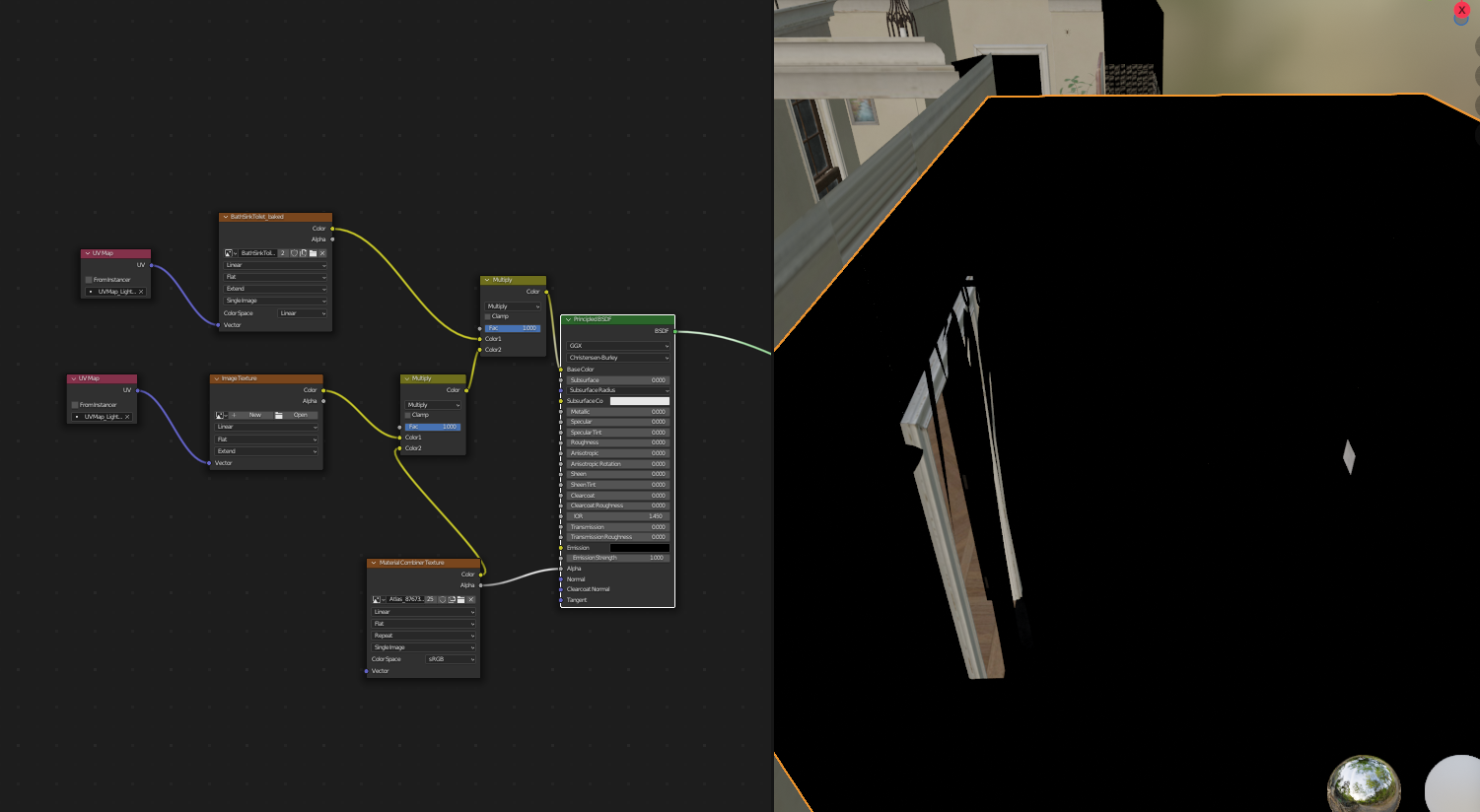Screen dimensions: 1480x812
Task: Click Emission Strength field on Principled BSDF
Action: coord(618,558)
